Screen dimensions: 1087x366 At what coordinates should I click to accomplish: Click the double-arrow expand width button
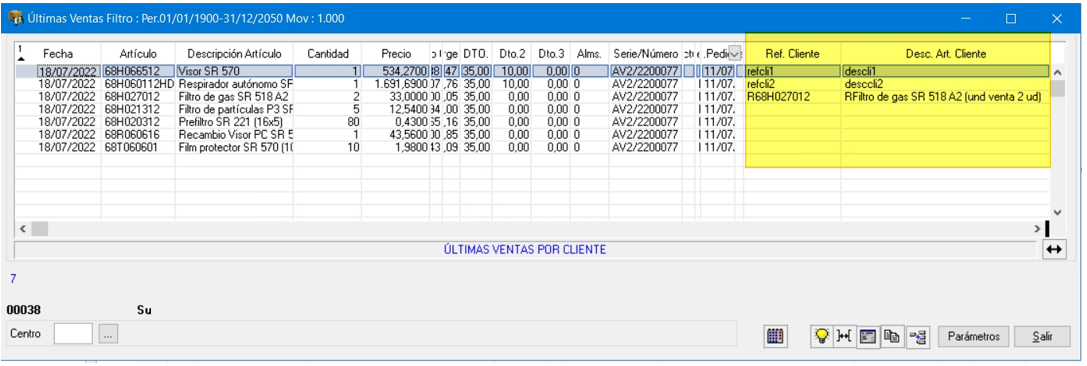pyautogui.click(x=1054, y=250)
